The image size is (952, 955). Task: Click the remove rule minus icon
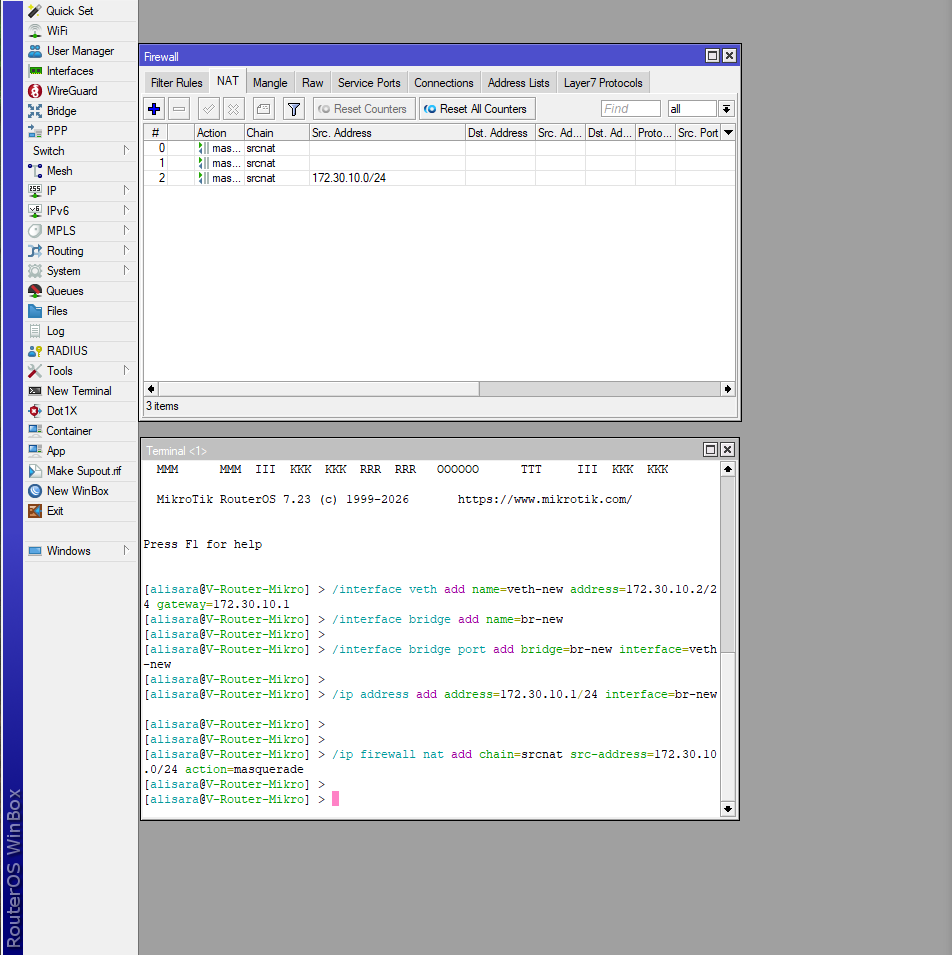pyautogui.click(x=179, y=109)
